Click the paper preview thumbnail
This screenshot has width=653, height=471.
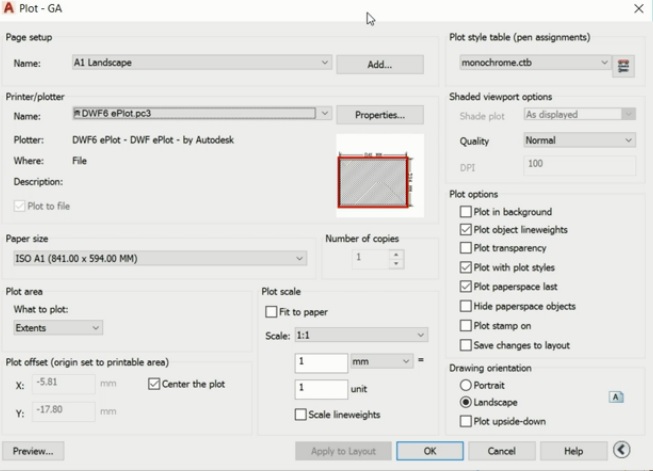380,175
